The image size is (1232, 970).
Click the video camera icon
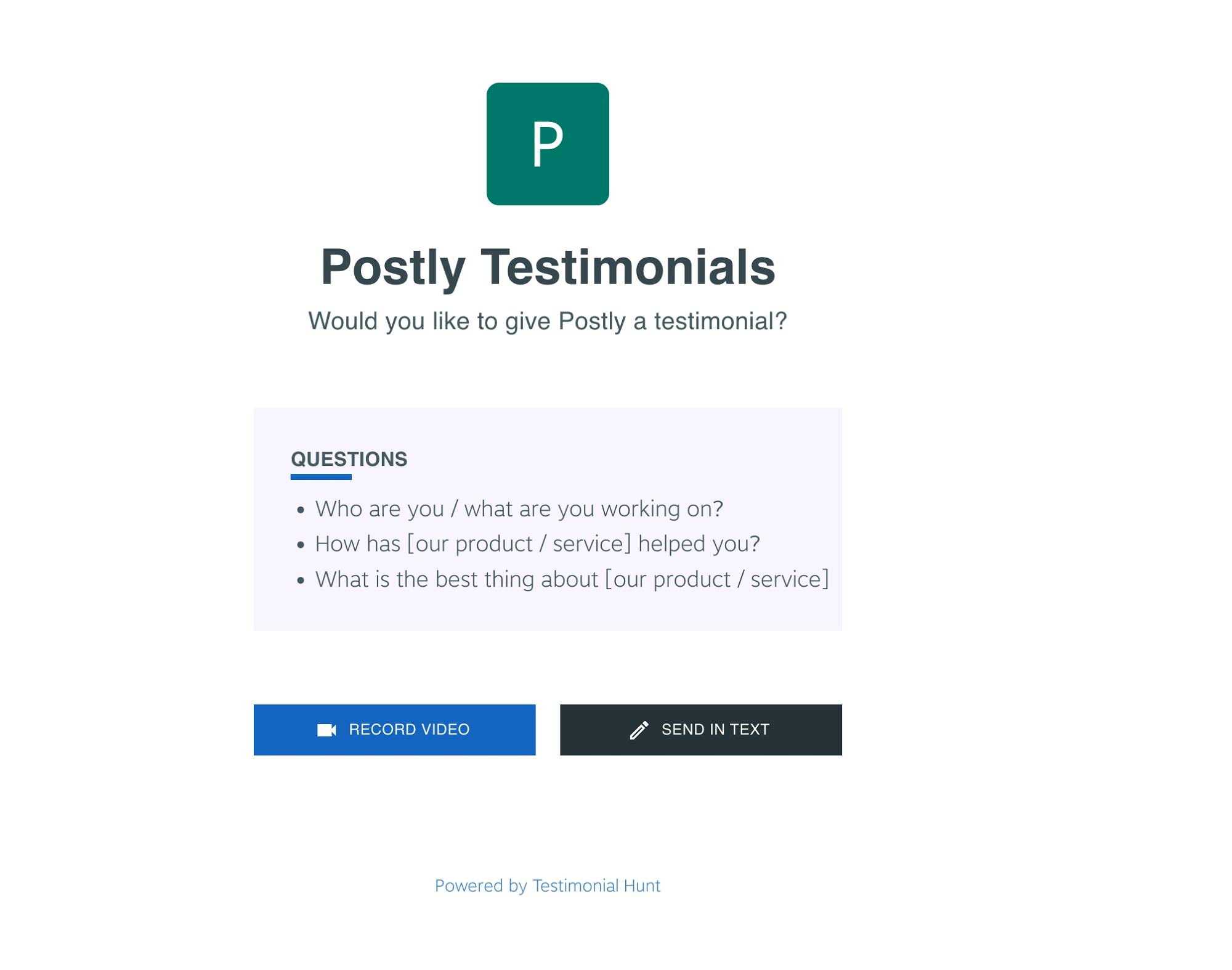coord(326,730)
